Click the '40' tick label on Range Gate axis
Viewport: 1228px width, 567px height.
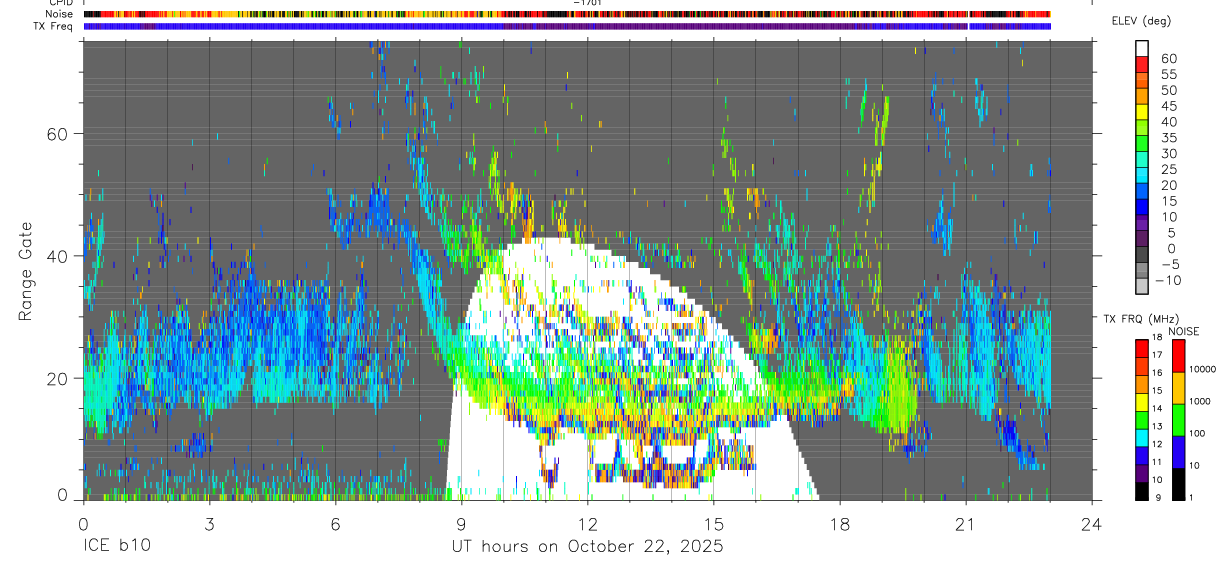57,256
